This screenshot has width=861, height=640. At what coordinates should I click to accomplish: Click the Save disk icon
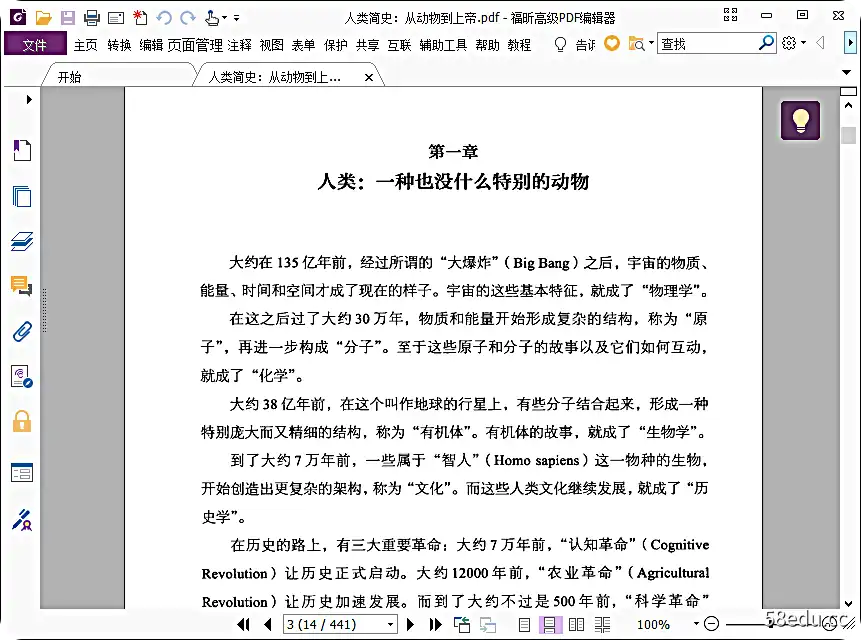[68, 18]
